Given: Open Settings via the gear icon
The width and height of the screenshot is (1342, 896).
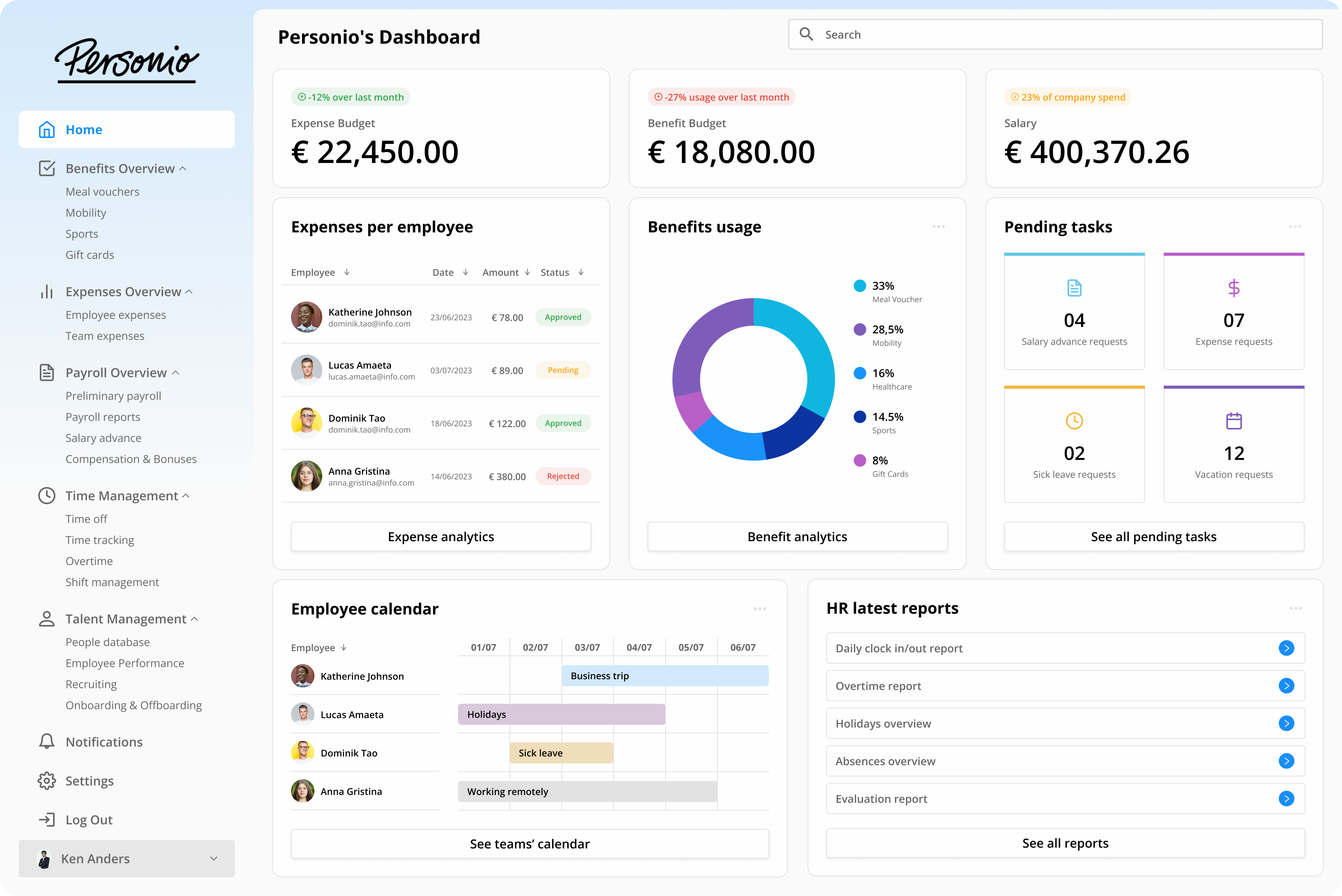Looking at the screenshot, I should click(x=46, y=781).
